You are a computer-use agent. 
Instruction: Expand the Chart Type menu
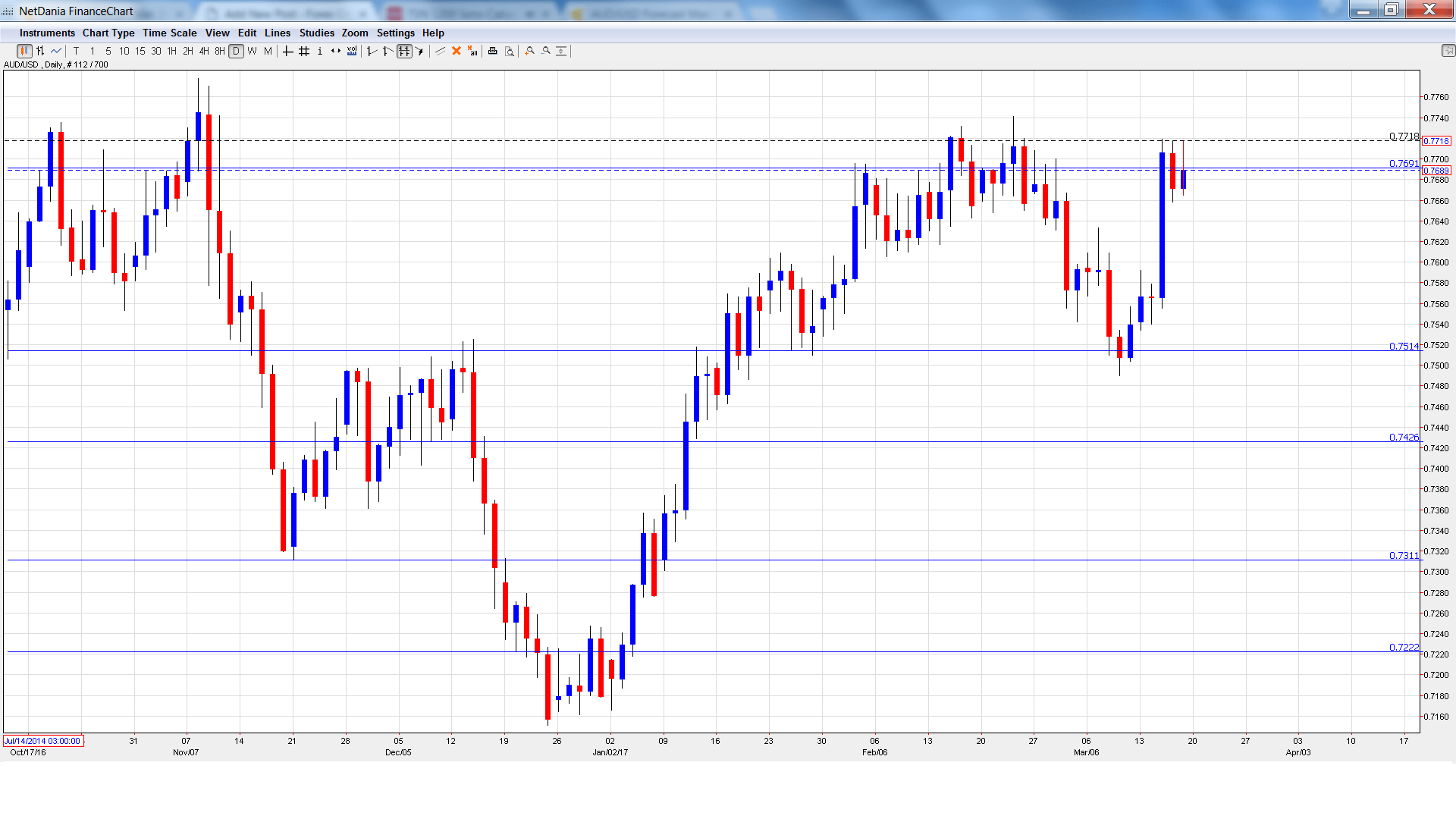108,33
